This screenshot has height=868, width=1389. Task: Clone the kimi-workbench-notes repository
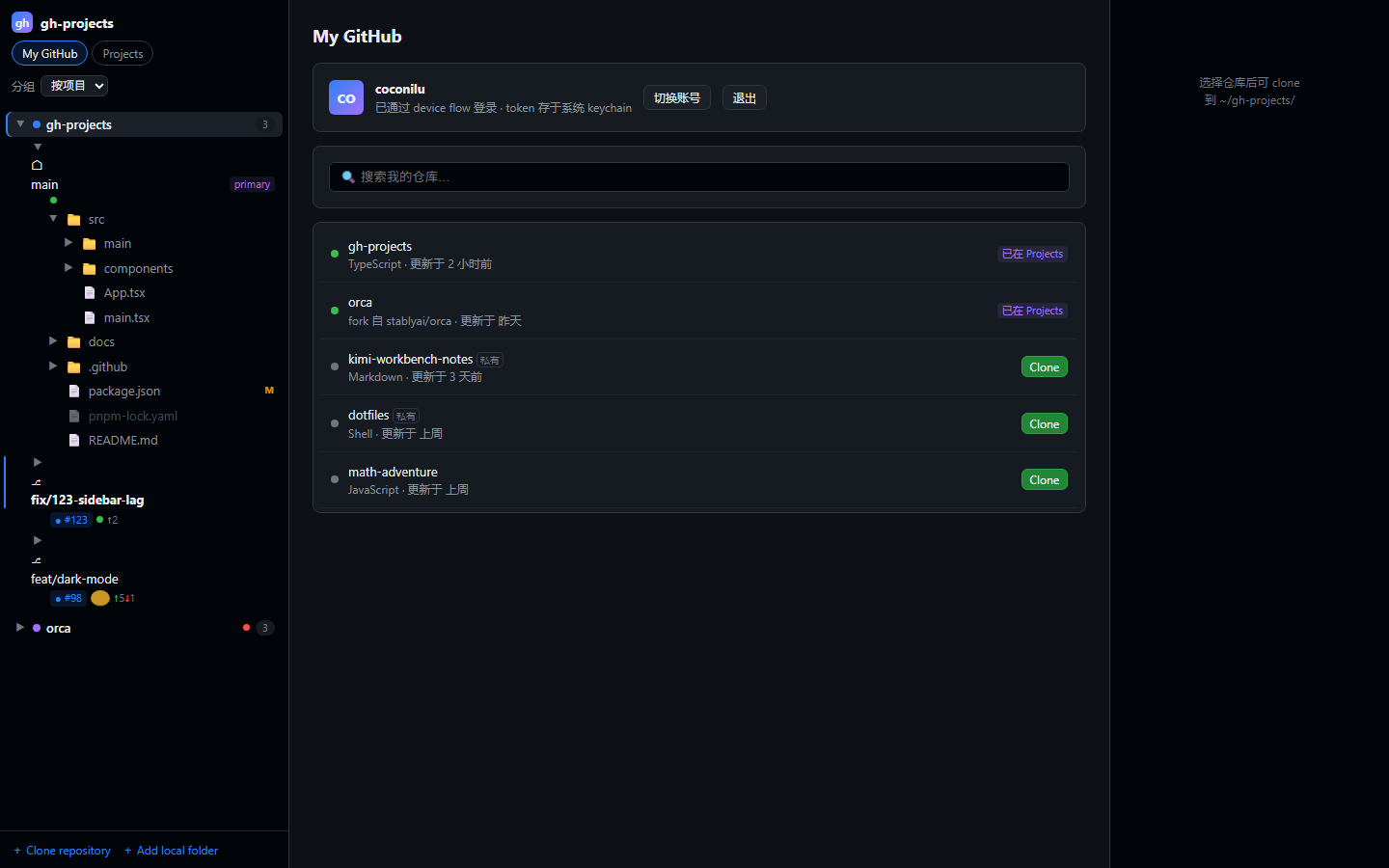pos(1045,366)
